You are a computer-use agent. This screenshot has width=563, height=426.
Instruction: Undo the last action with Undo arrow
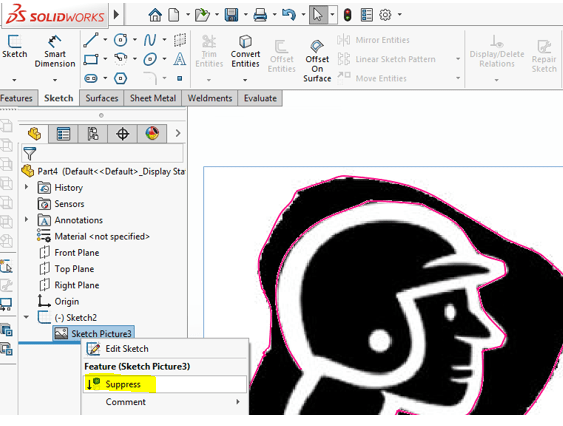click(x=289, y=15)
